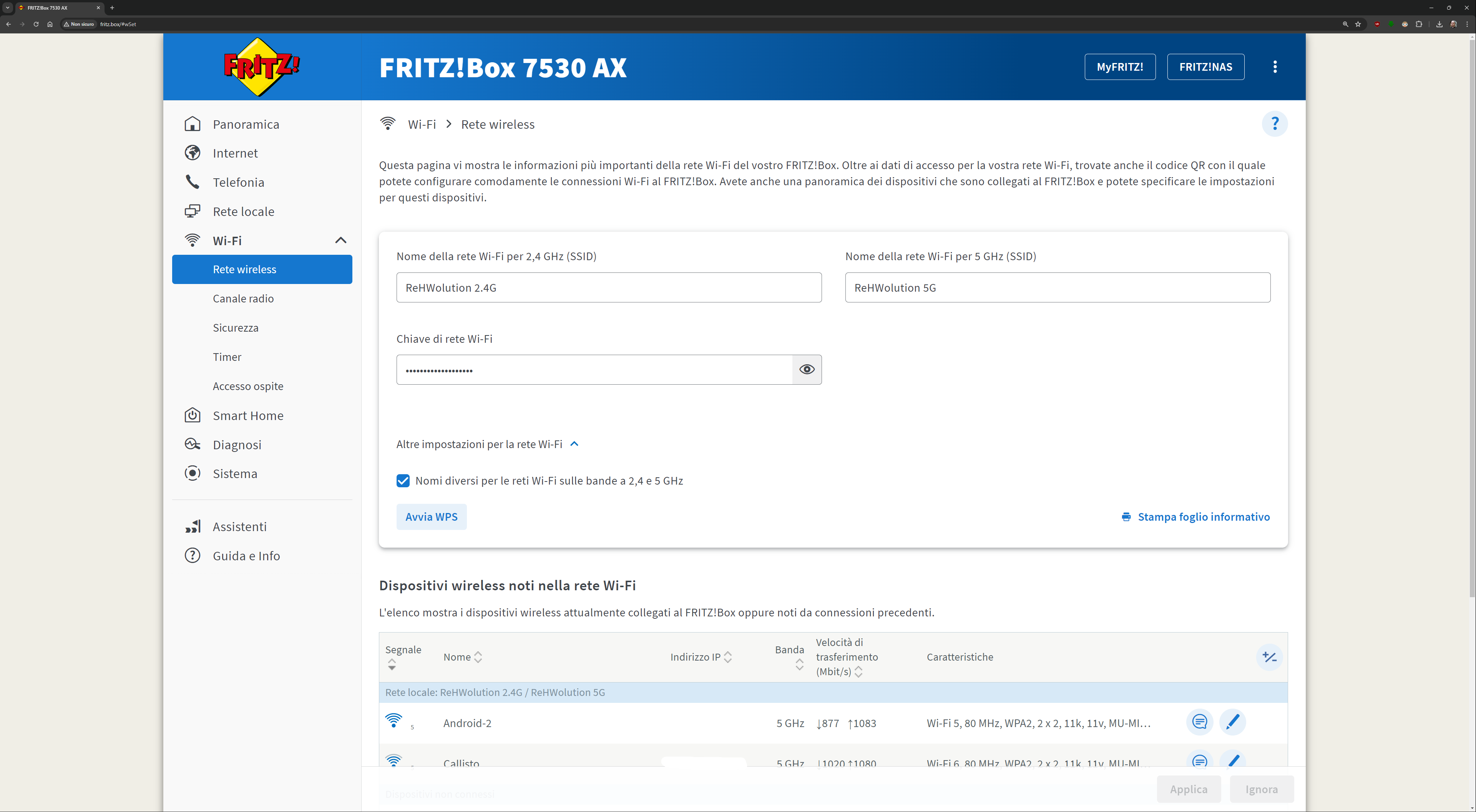Screen dimensions: 1476x812
Task: Collapse 'Altre impostazioni per la rete Wi-Fi'
Action: click(575, 444)
